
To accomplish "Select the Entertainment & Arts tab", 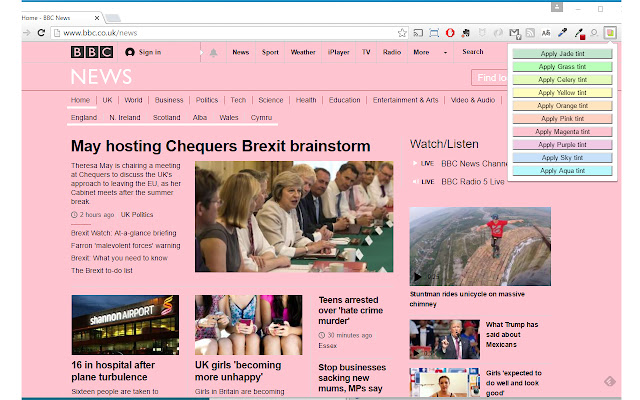I will pyautogui.click(x=405, y=100).
